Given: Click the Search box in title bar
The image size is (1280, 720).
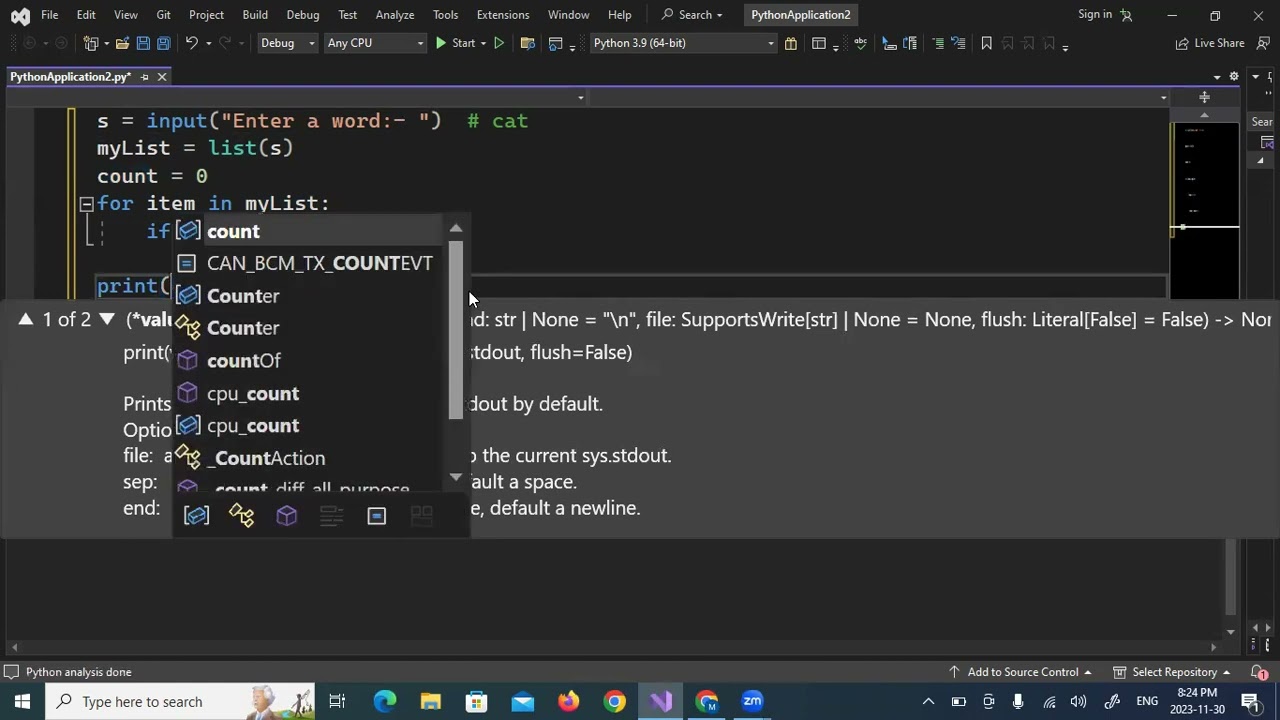Looking at the screenshot, I should [691, 15].
